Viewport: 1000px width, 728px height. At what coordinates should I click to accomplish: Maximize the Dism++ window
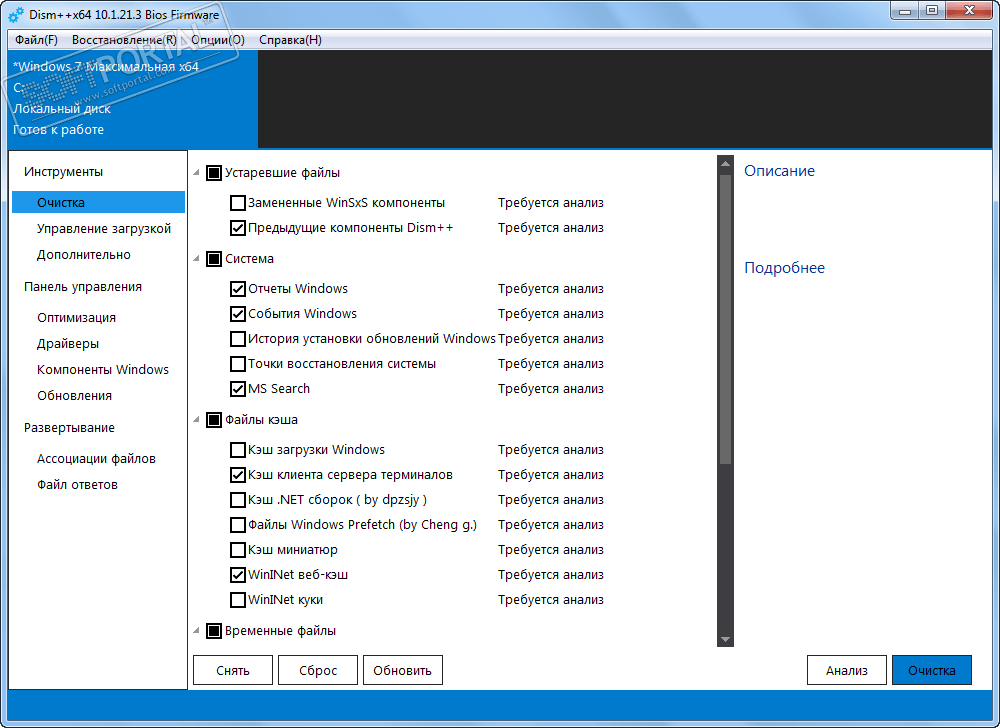932,11
